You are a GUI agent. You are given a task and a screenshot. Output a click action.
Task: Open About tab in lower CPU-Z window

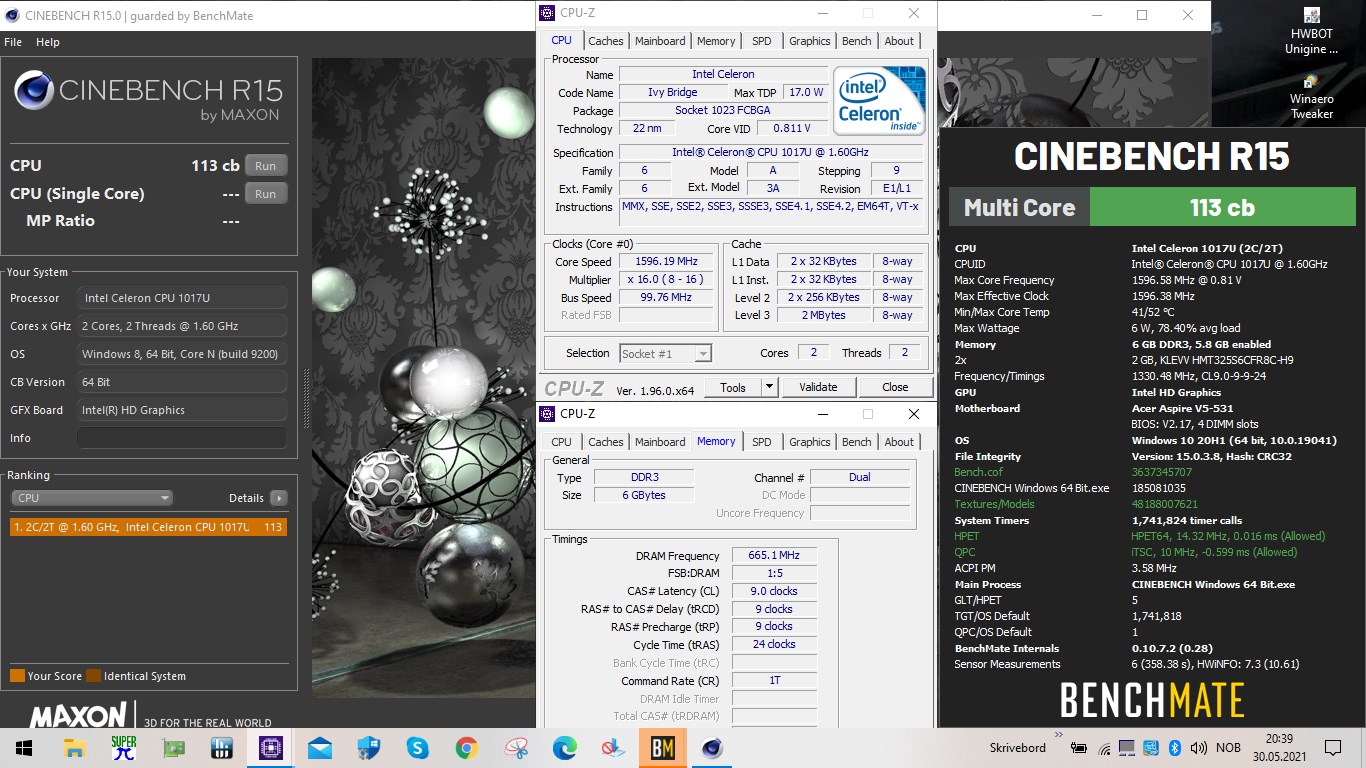[x=899, y=442]
